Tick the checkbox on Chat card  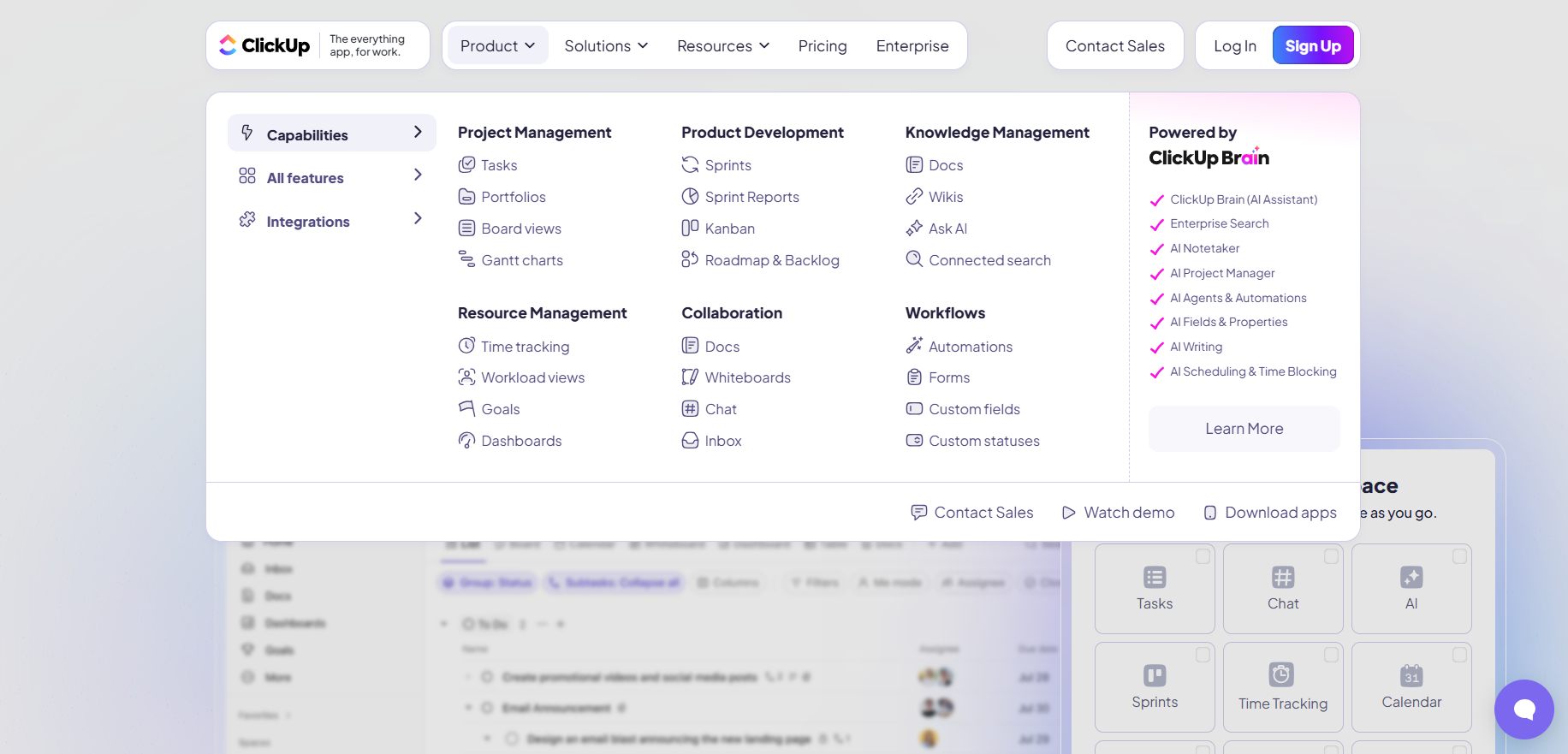pyautogui.click(x=1331, y=556)
